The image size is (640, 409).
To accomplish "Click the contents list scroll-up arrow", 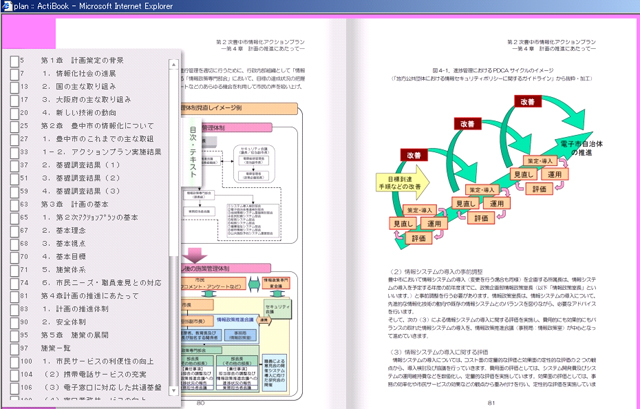I will (x=173, y=64).
